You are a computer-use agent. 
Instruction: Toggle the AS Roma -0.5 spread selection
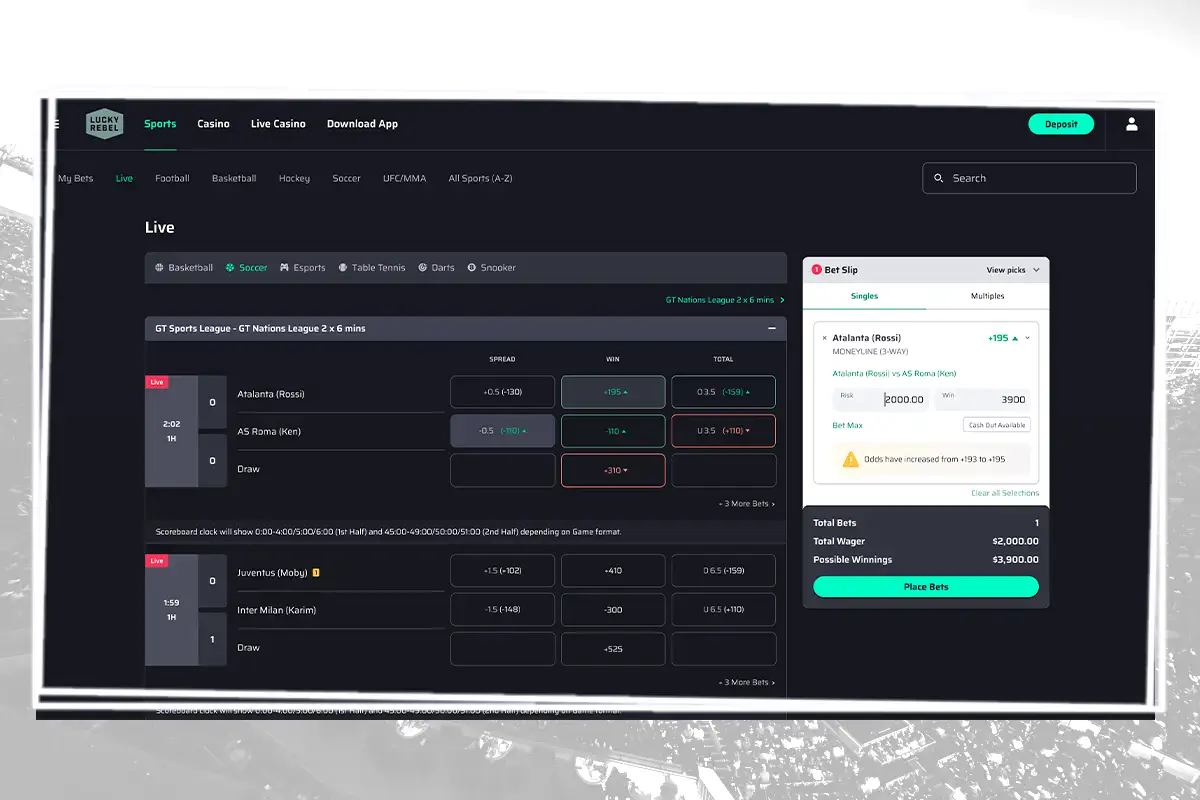(502, 431)
